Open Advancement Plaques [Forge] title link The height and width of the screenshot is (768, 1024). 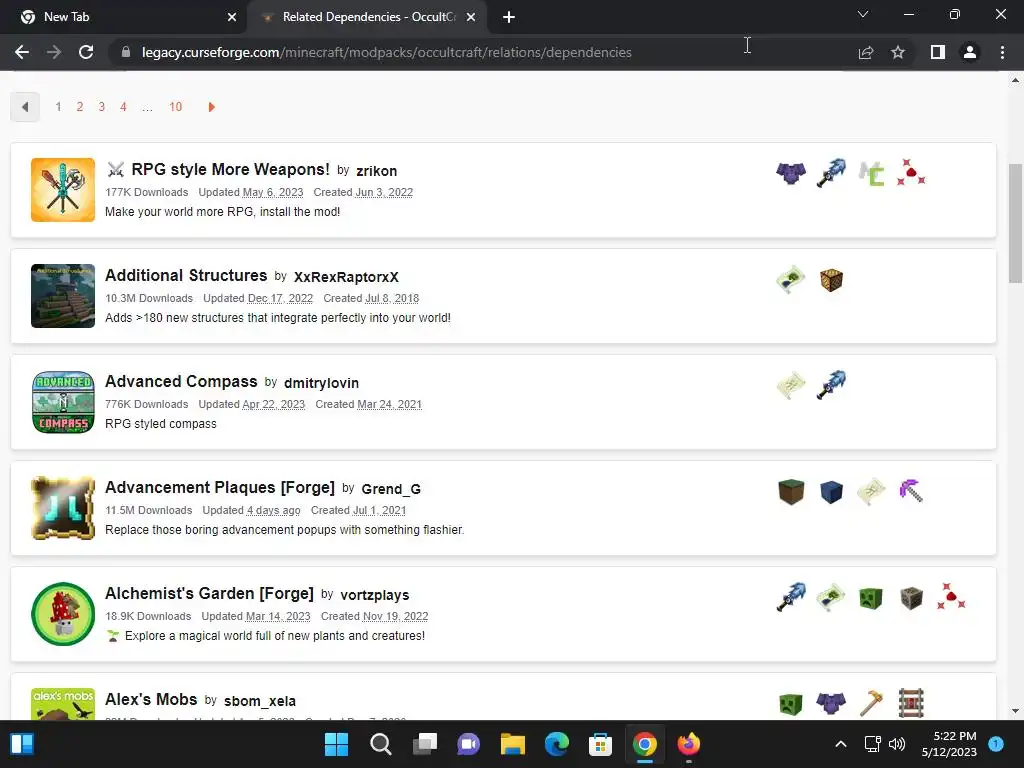(219, 487)
